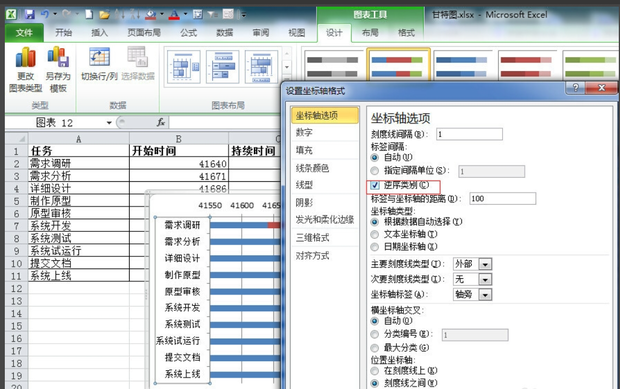Expand the Name Box dropdown arrow
Viewport: 620px width, 389px height.
(109, 123)
